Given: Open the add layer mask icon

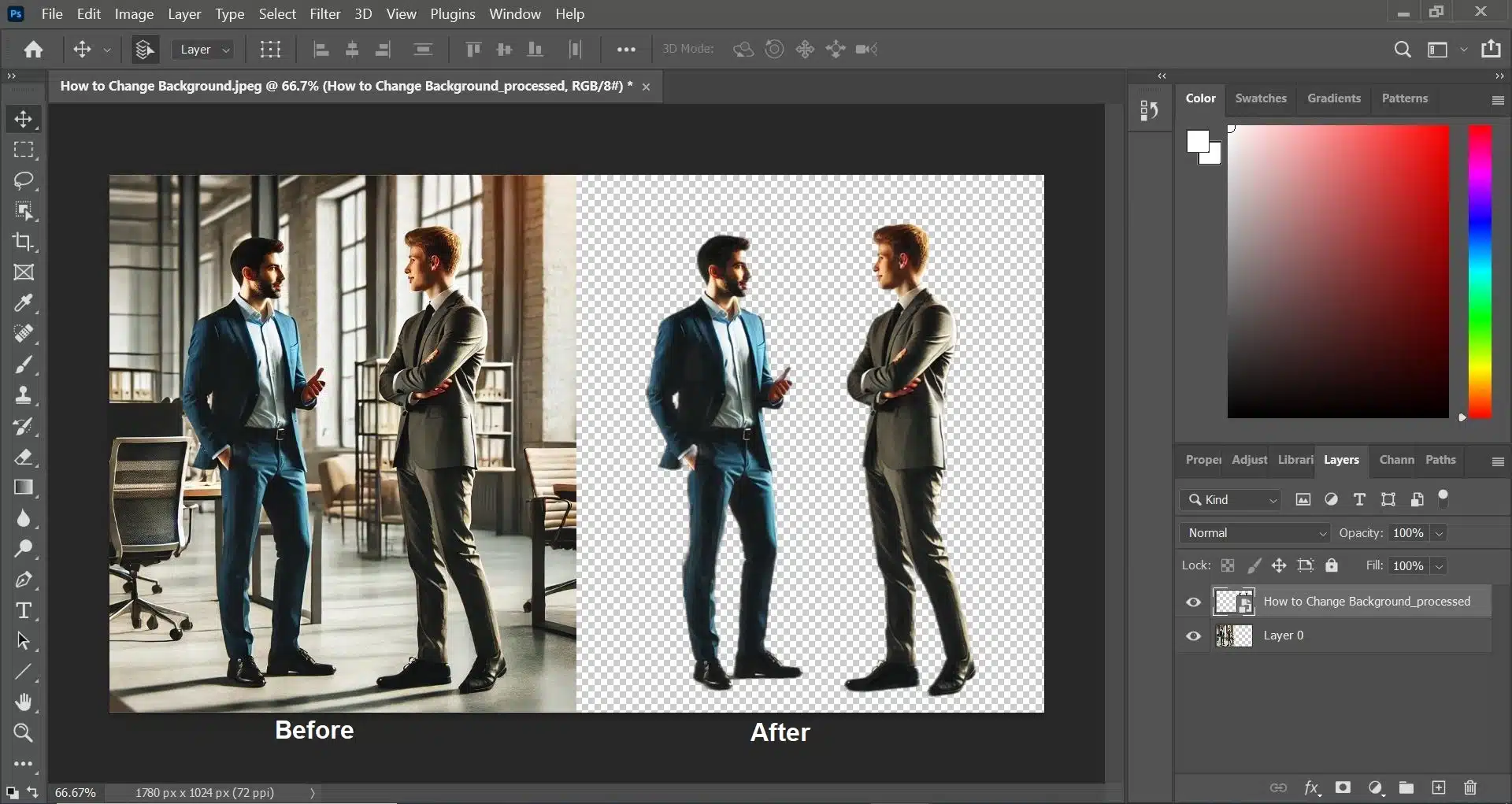Looking at the screenshot, I should pyautogui.click(x=1344, y=787).
